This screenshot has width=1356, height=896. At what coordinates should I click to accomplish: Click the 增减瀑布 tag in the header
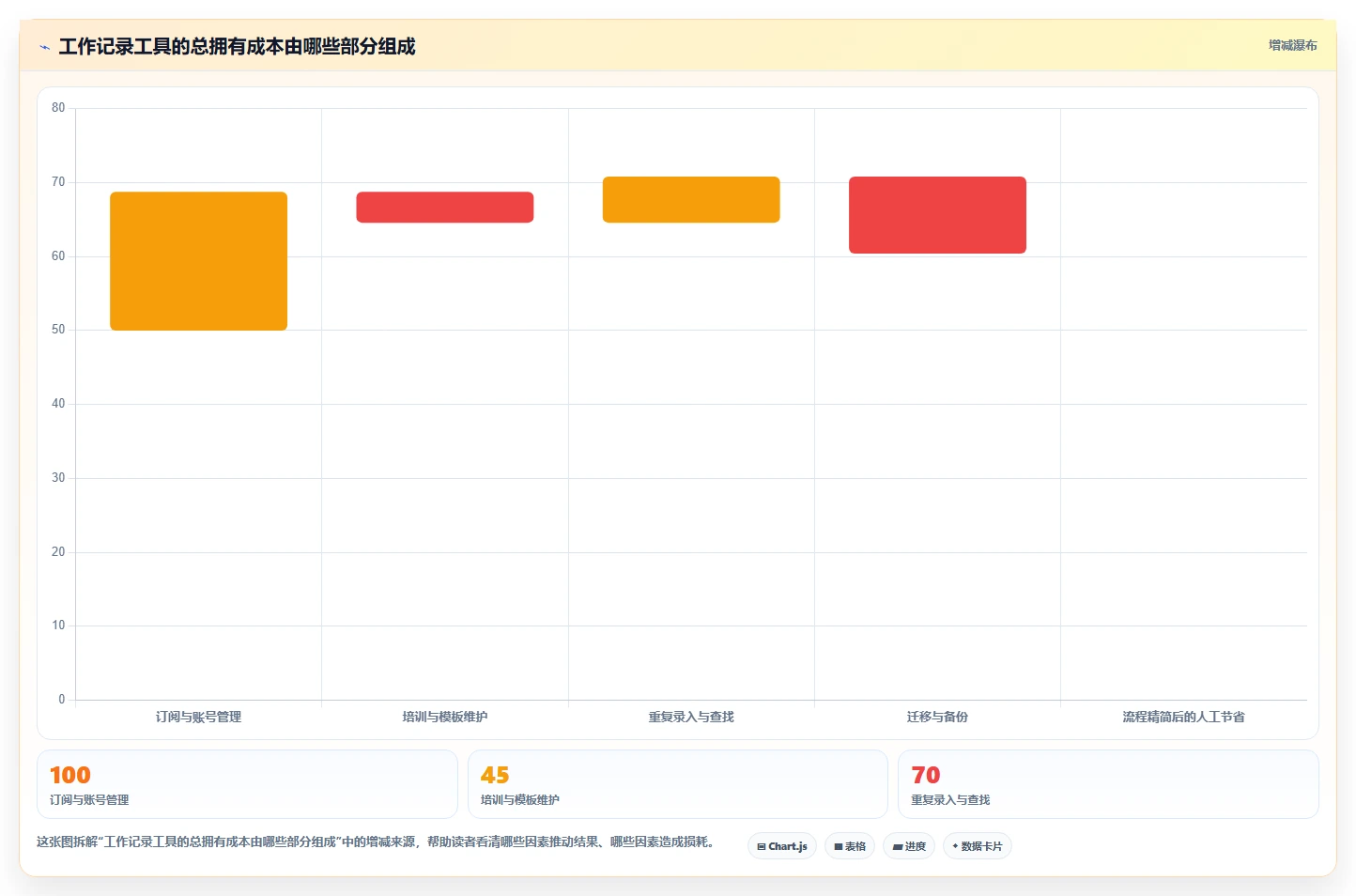coord(1292,45)
